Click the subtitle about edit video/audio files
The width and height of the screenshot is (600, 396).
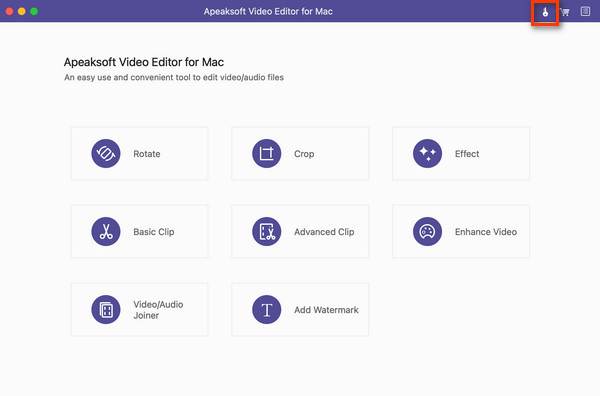coord(174,77)
